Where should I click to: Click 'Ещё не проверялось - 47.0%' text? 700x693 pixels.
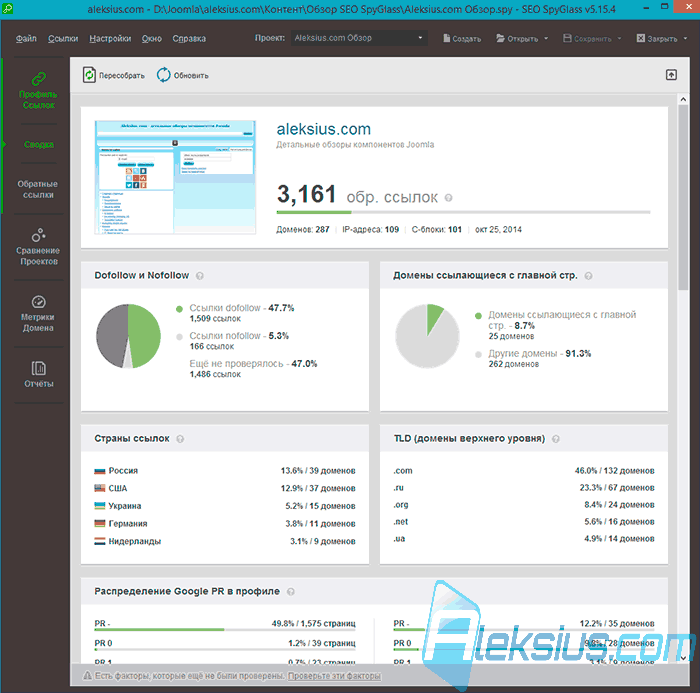[253, 363]
